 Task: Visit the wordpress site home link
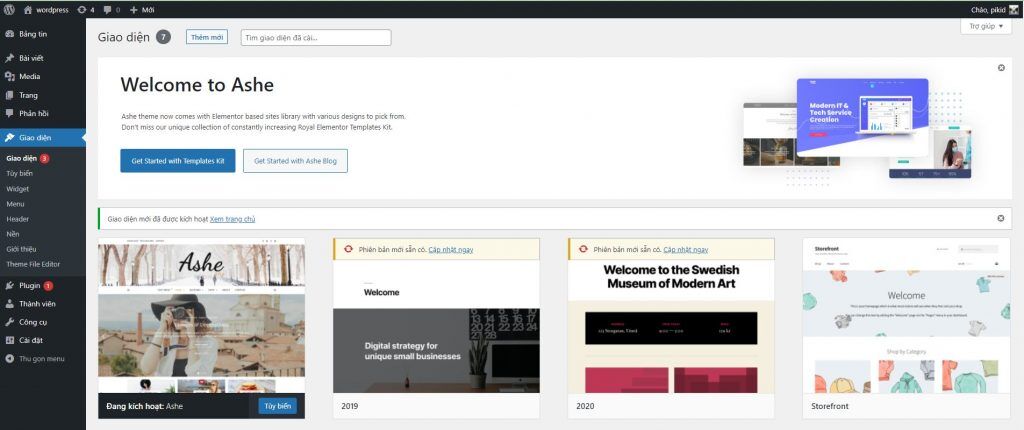[46, 10]
